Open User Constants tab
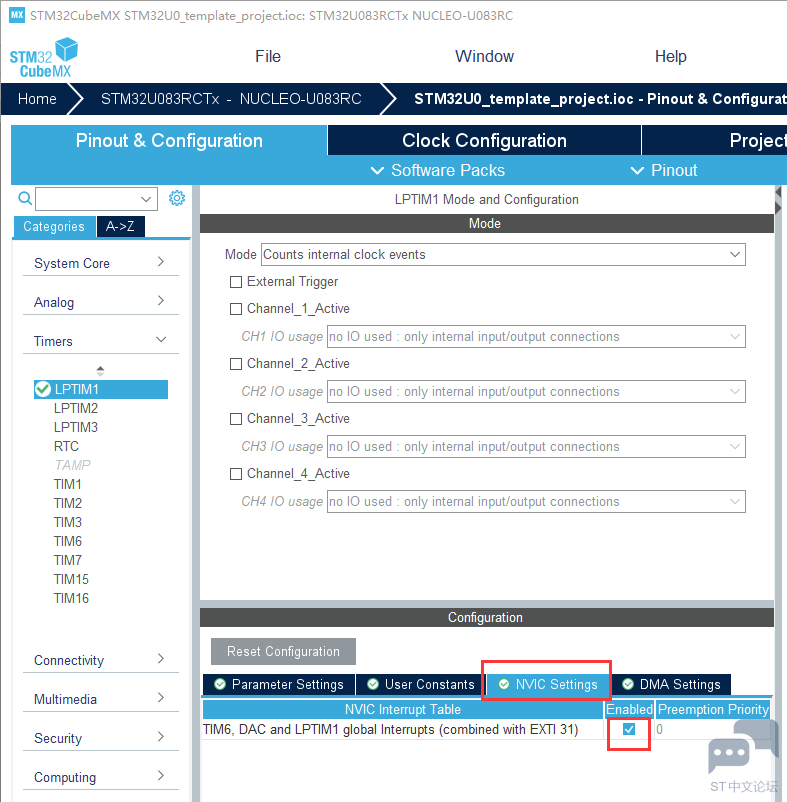The image size is (787, 802). (421, 684)
